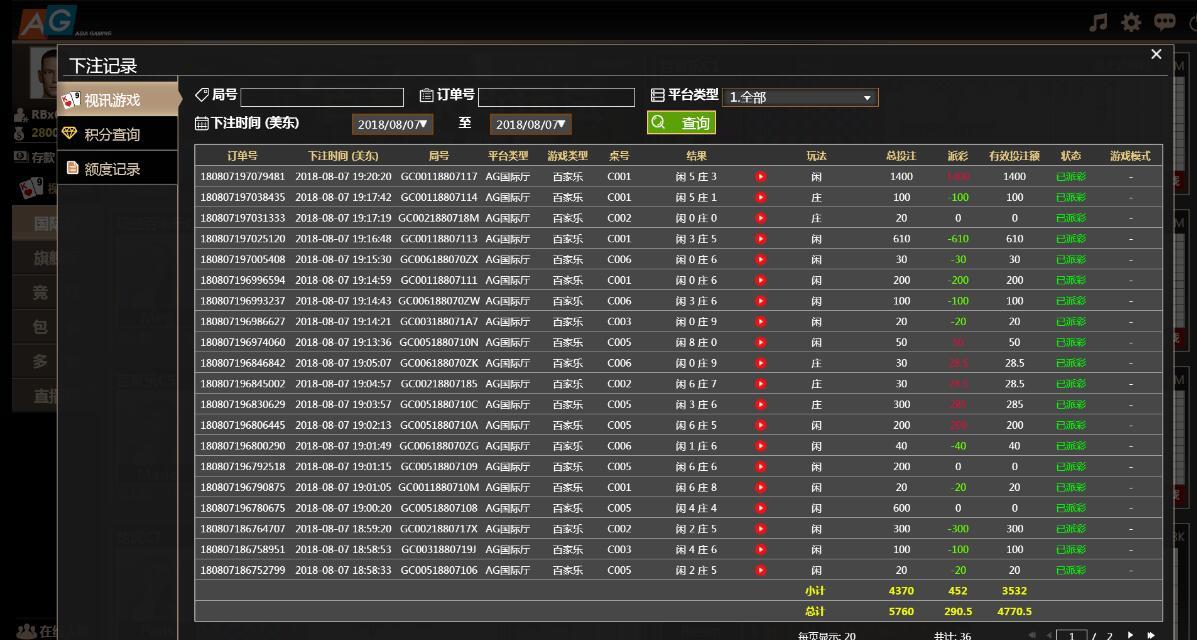Click the green 查询 search button
Viewport: 1197px width, 640px height.
point(681,123)
